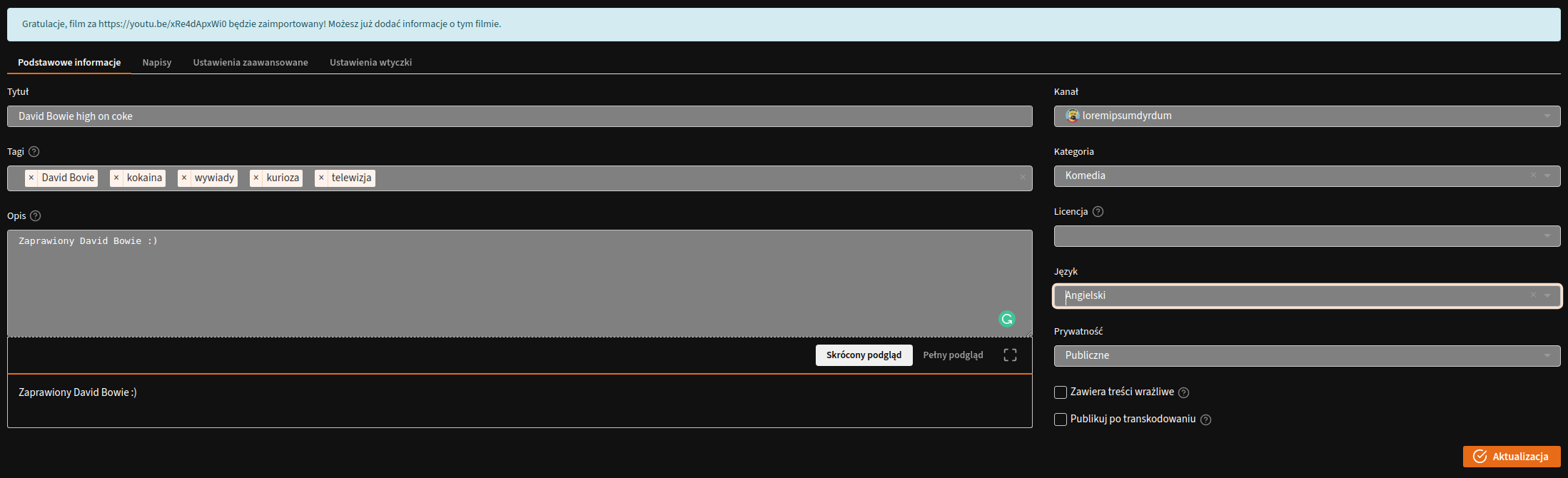Open the Prywatność dropdown

tap(1307, 356)
